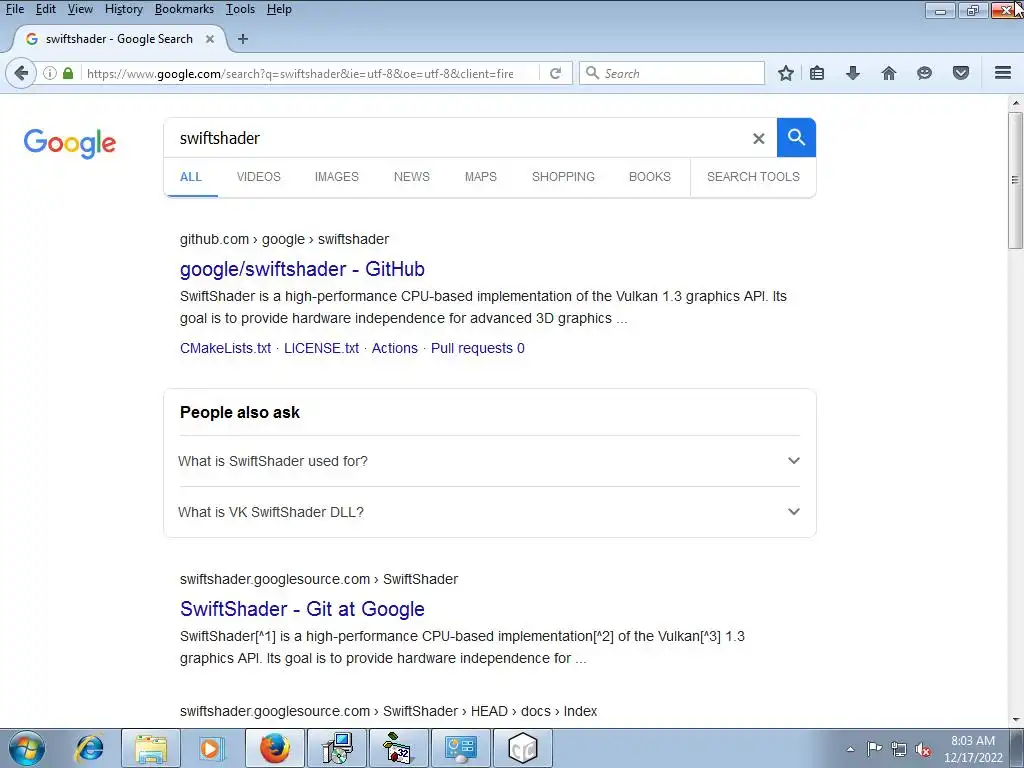Open SwiftShader - Git at Google result
This screenshot has height=768, width=1024.
[302, 609]
